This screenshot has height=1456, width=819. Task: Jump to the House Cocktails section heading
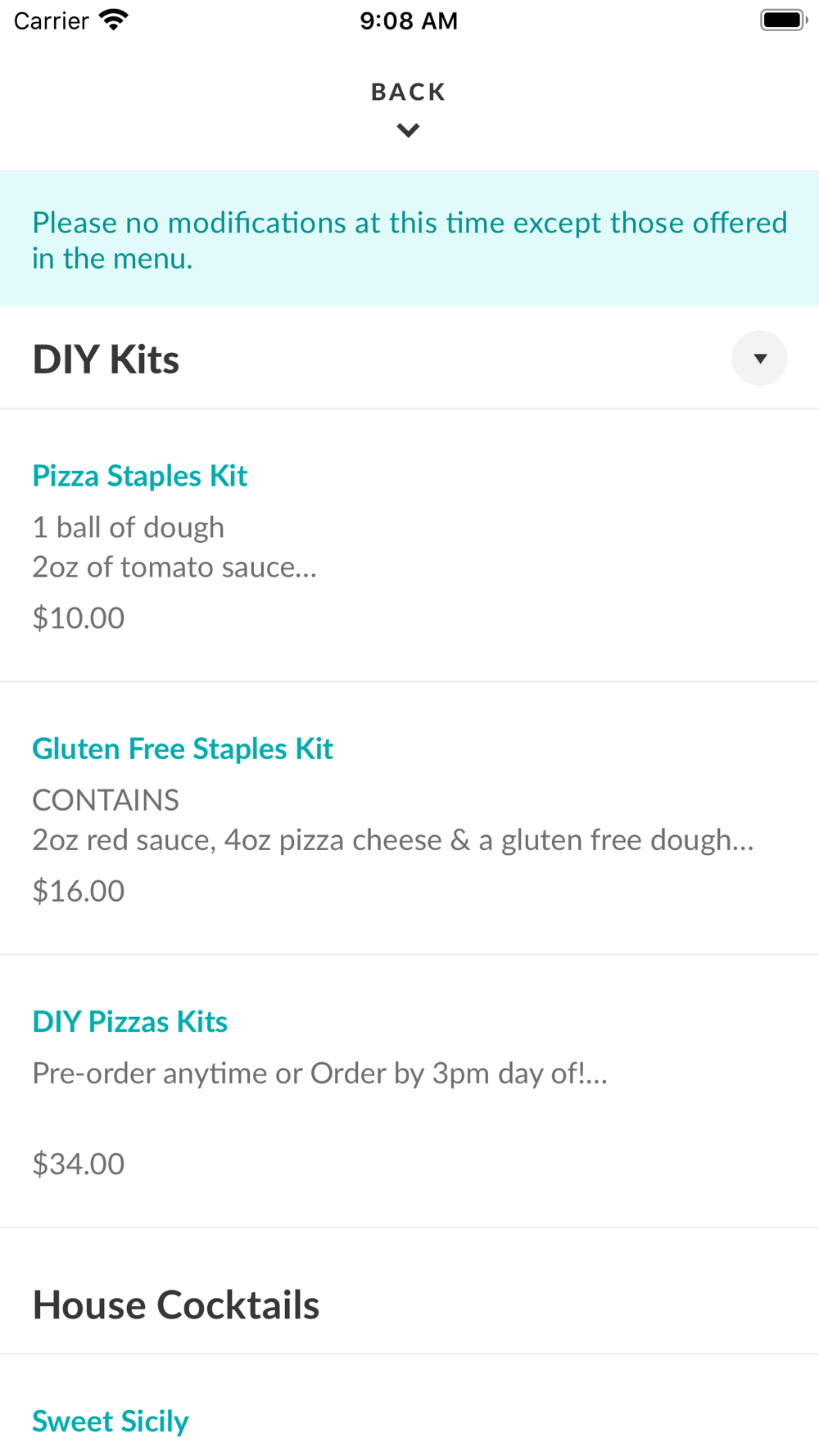pos(176,1305)
